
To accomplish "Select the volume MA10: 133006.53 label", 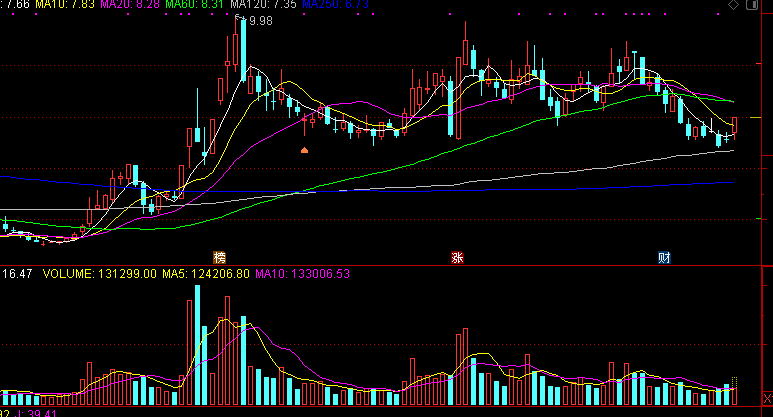I will 302,274.
